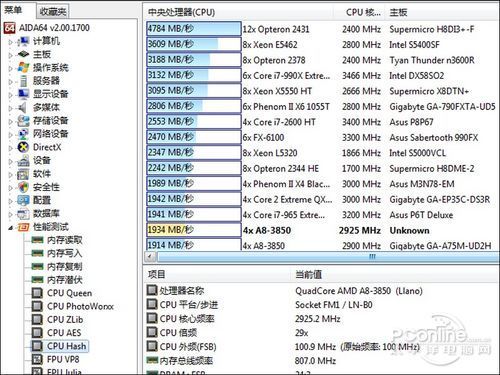Viewport: 500px width, 375px height.
Task: Click the horizontal scrollbar left arrow
Action: [x=150, y=257]
